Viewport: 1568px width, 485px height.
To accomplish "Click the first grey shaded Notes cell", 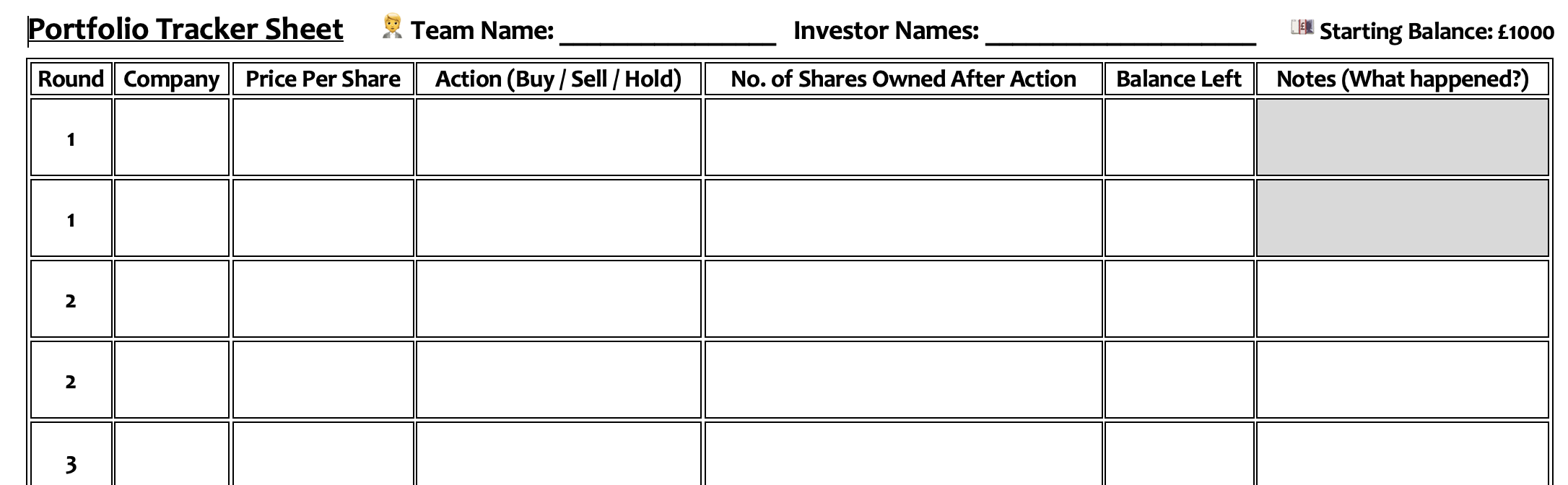I will coord(1403,137).
